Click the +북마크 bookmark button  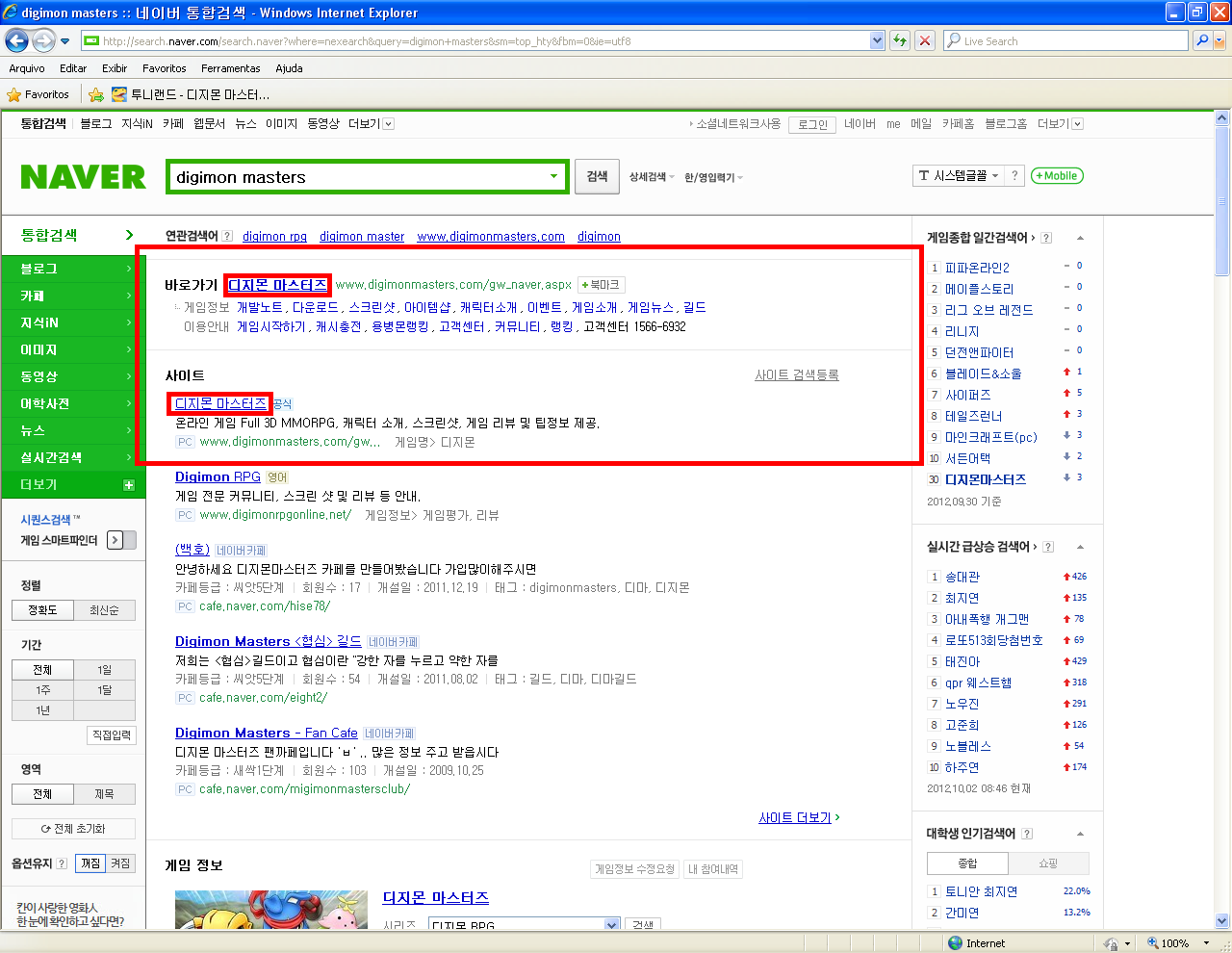[602, 285]
